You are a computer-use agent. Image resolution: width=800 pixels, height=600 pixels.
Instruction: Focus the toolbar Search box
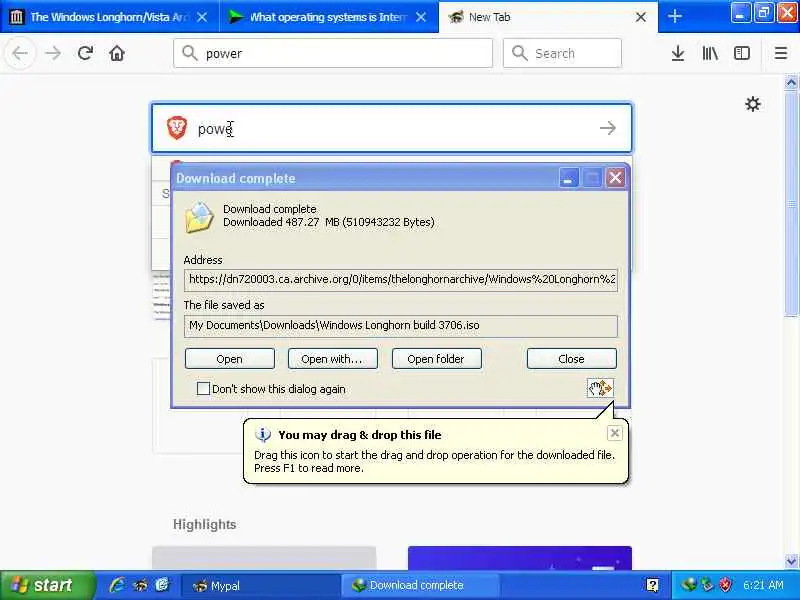tap(562, 53)
